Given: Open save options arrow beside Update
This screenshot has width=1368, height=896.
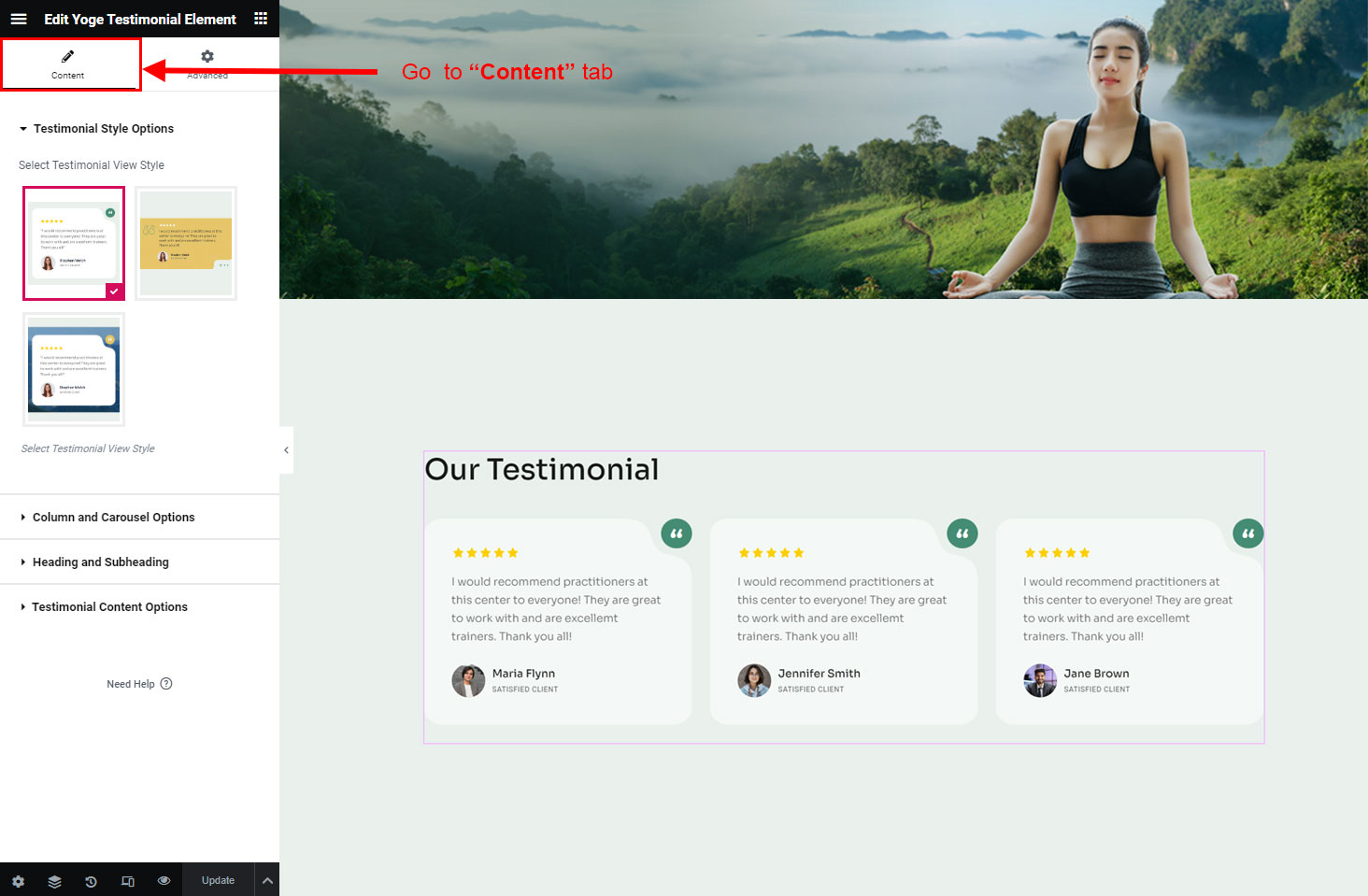Looking at the screenshot, I should [266, 880].
